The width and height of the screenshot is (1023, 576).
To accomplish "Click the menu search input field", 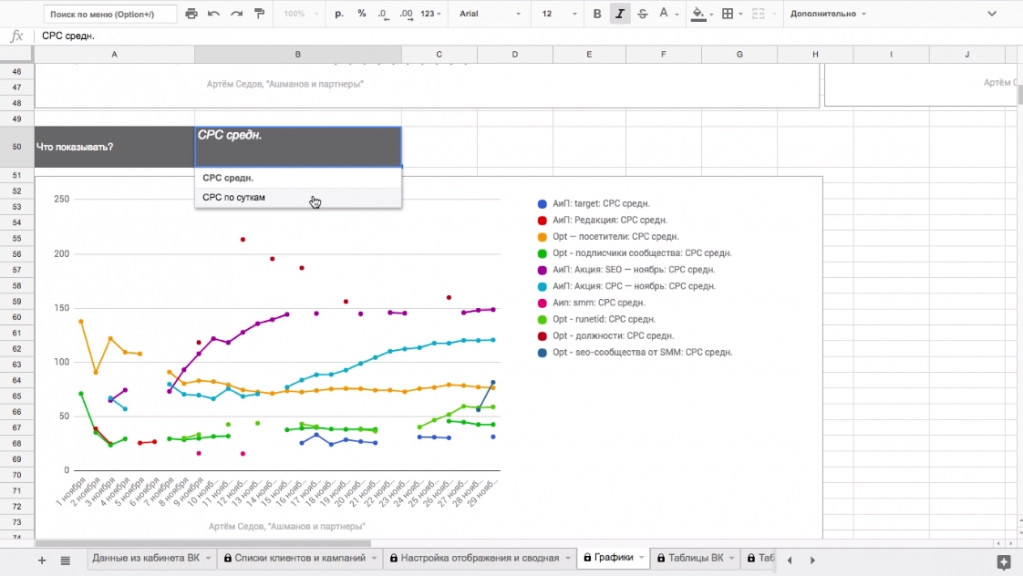I will pos(110,14).
